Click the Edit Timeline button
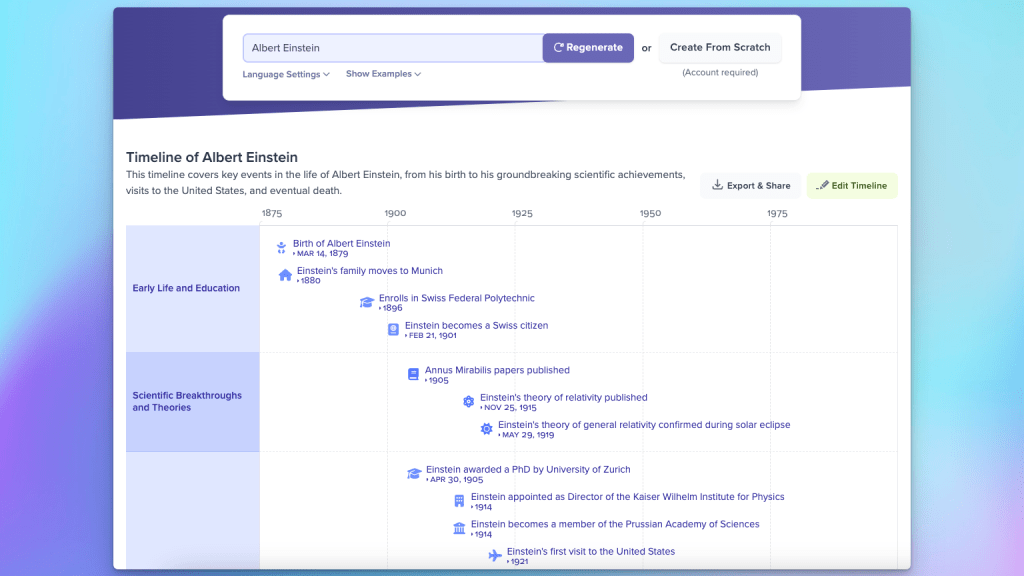Viewport: 1024px width, 576px height. pyautogui.click(x=852, y=185)
